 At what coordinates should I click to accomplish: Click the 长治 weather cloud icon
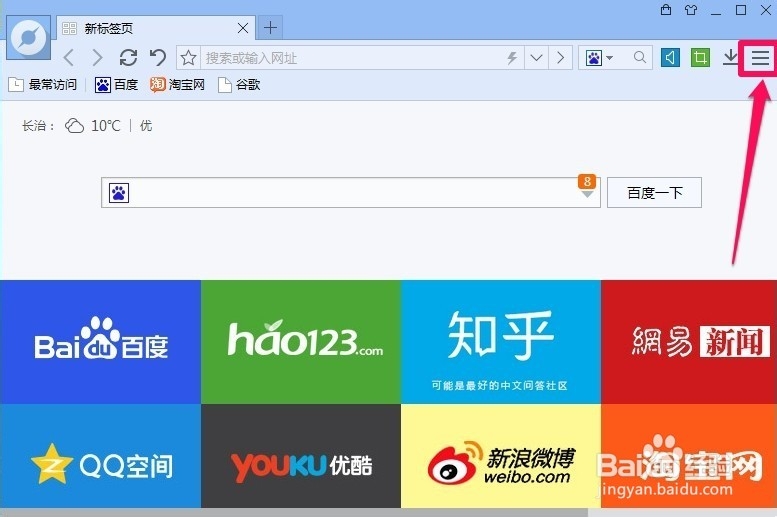(74, 126)
